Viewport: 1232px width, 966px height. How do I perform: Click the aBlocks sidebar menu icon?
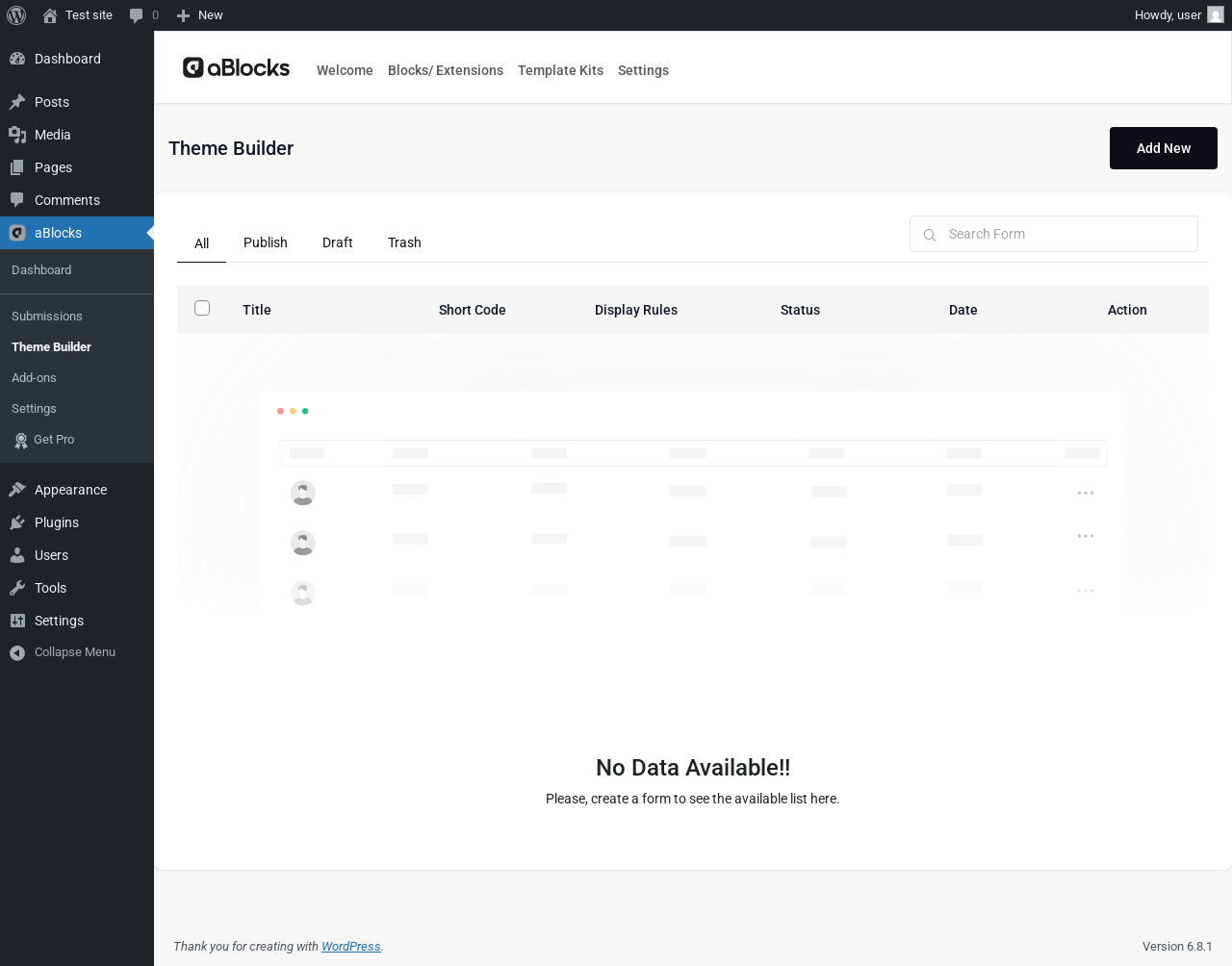pos(17,233)
